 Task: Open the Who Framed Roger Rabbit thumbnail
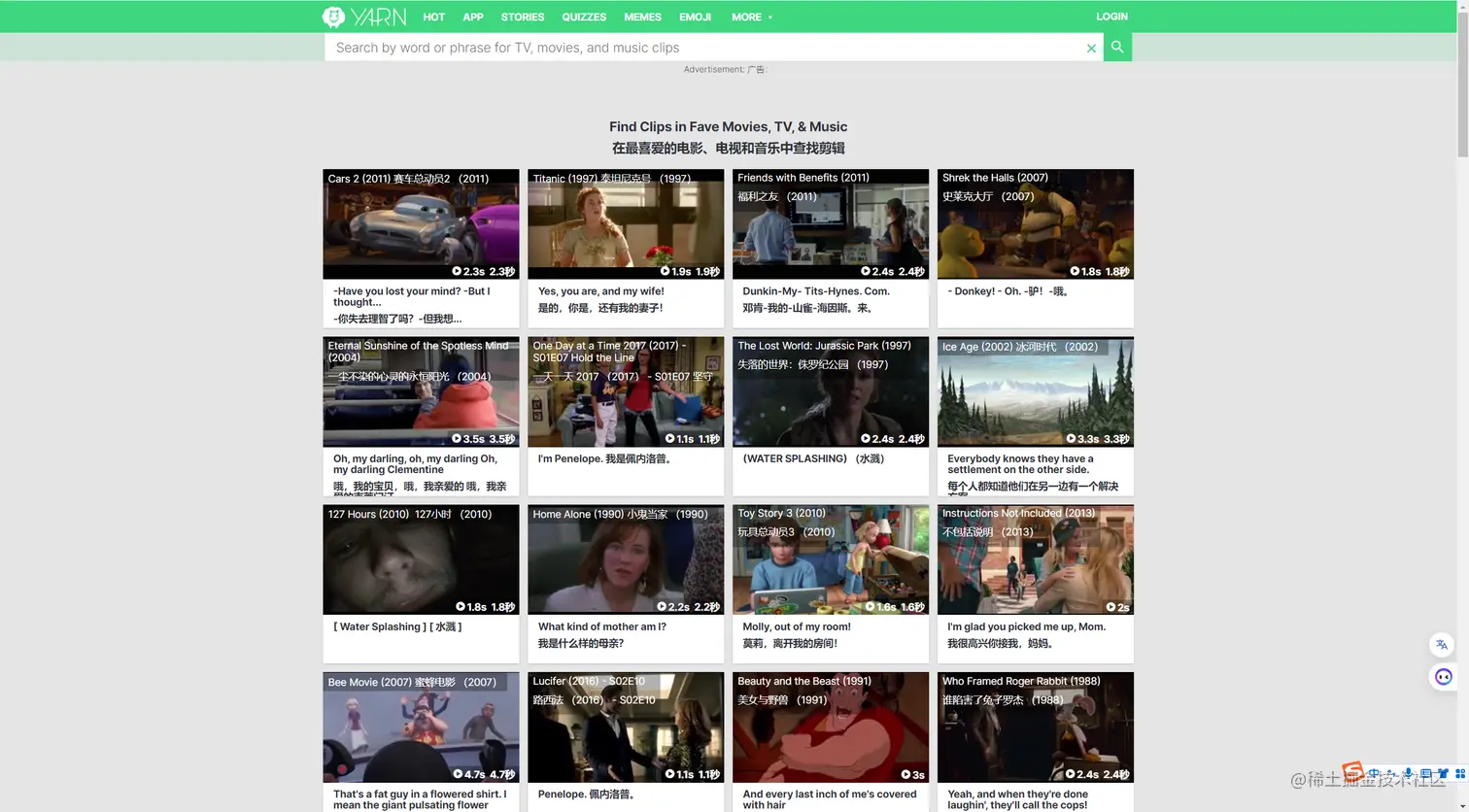1036,727
